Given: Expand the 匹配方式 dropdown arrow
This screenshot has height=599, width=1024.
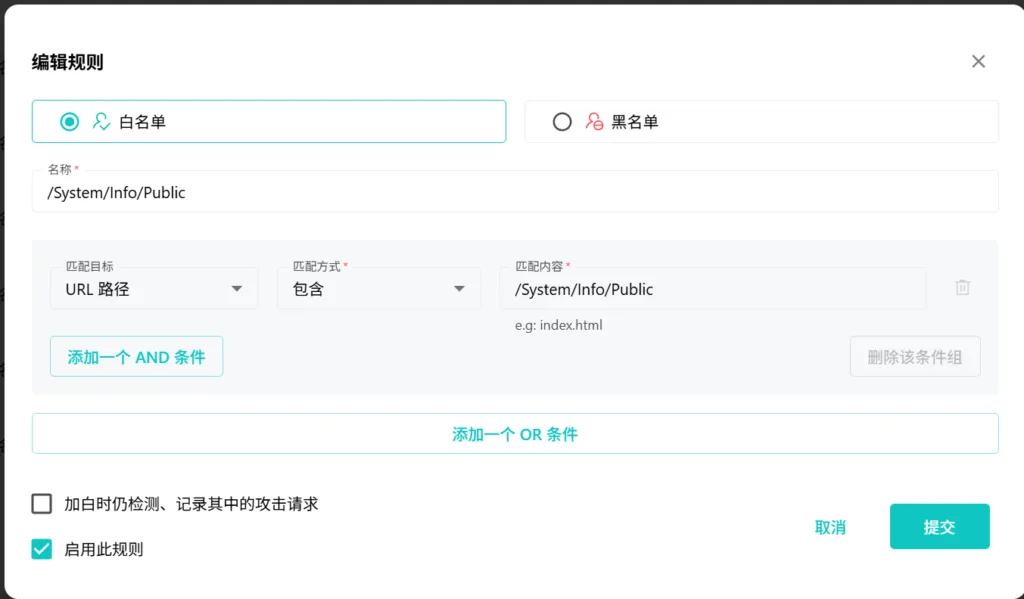Looking at the screenshot, I should (x=459, y=289).
